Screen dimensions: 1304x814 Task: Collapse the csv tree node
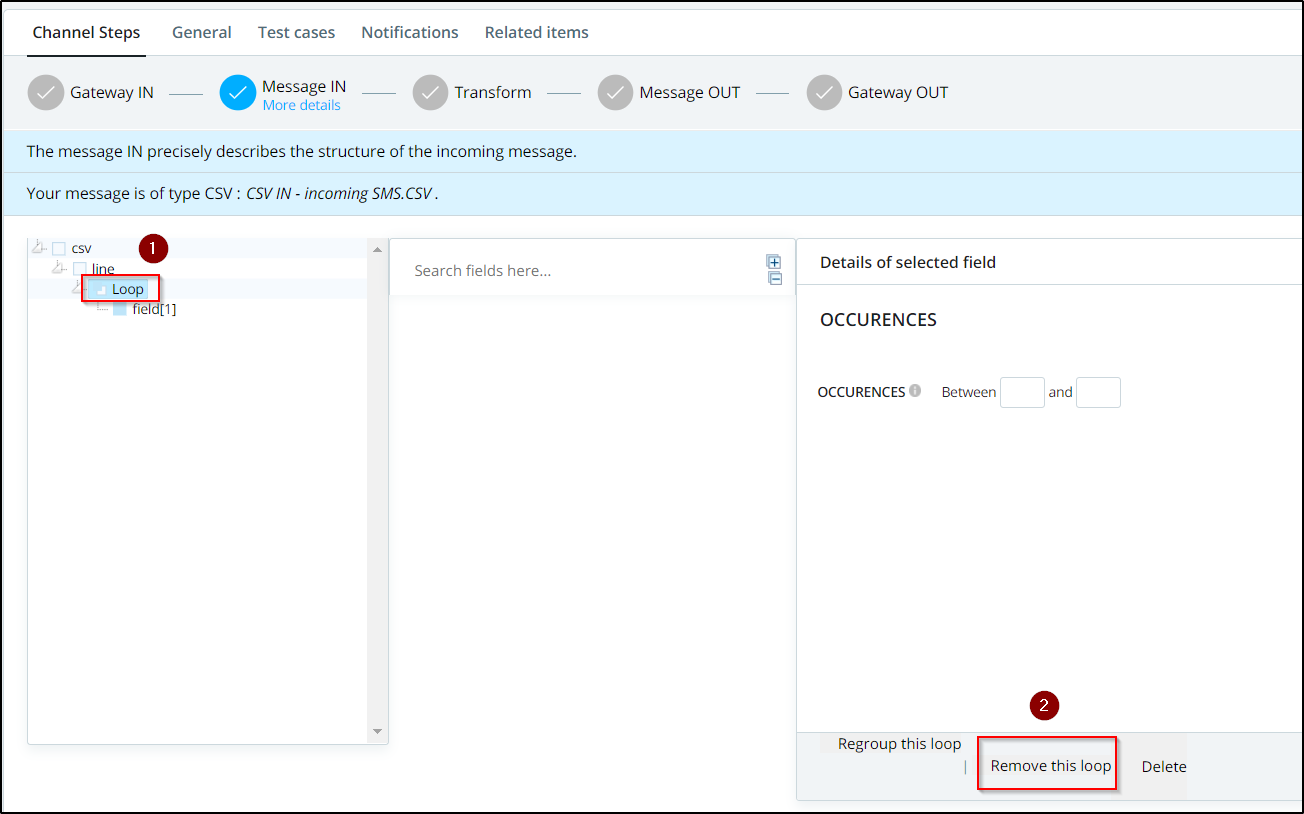click(39, 247)
